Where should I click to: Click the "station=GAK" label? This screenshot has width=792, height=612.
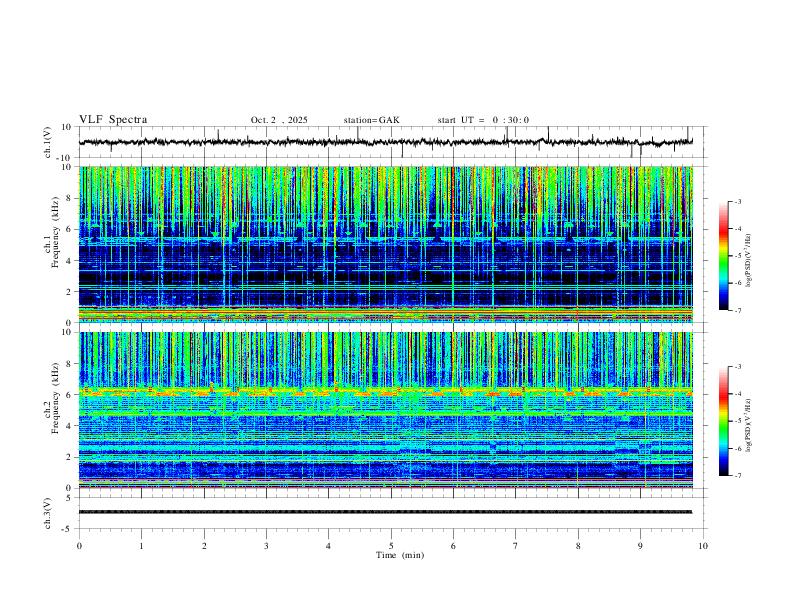click(x=371, y=120)
